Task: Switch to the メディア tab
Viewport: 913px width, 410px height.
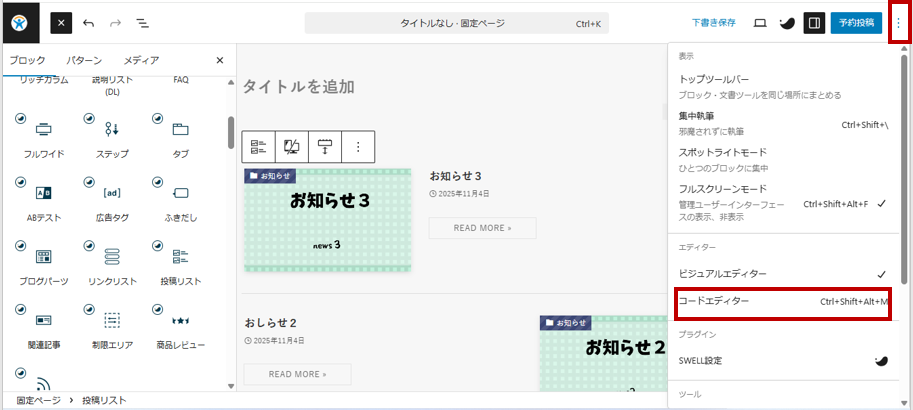Action: click(x=141, y=60)
